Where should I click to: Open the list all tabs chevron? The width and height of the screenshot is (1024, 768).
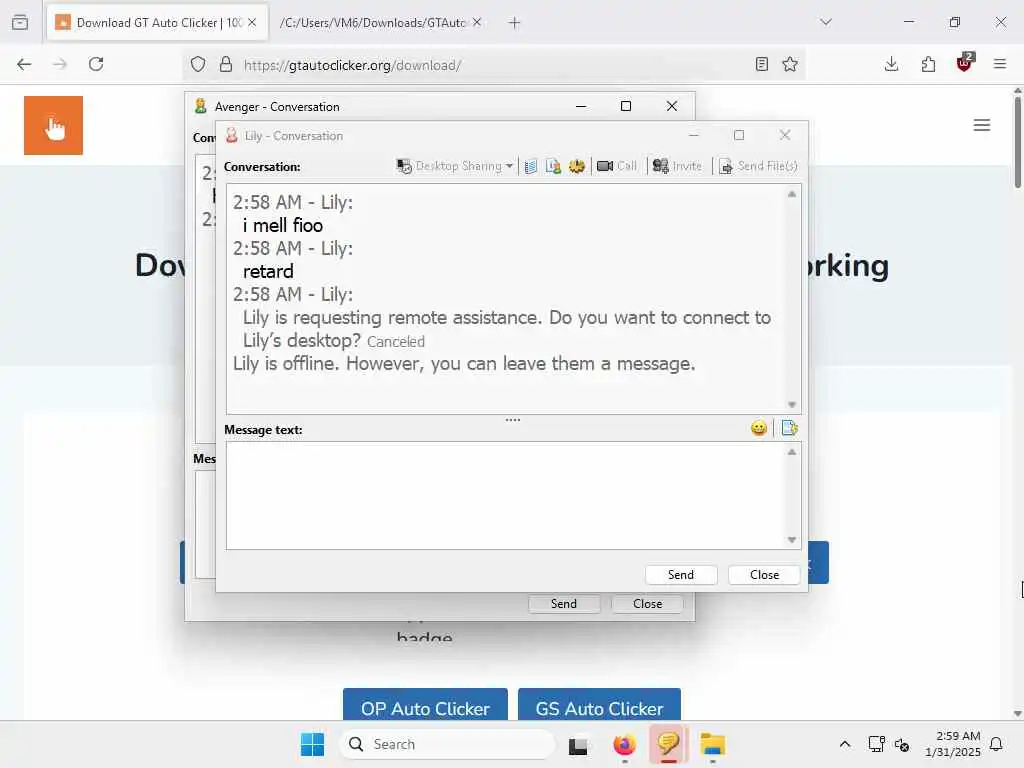pyautogui.click(x=826, y=22)
